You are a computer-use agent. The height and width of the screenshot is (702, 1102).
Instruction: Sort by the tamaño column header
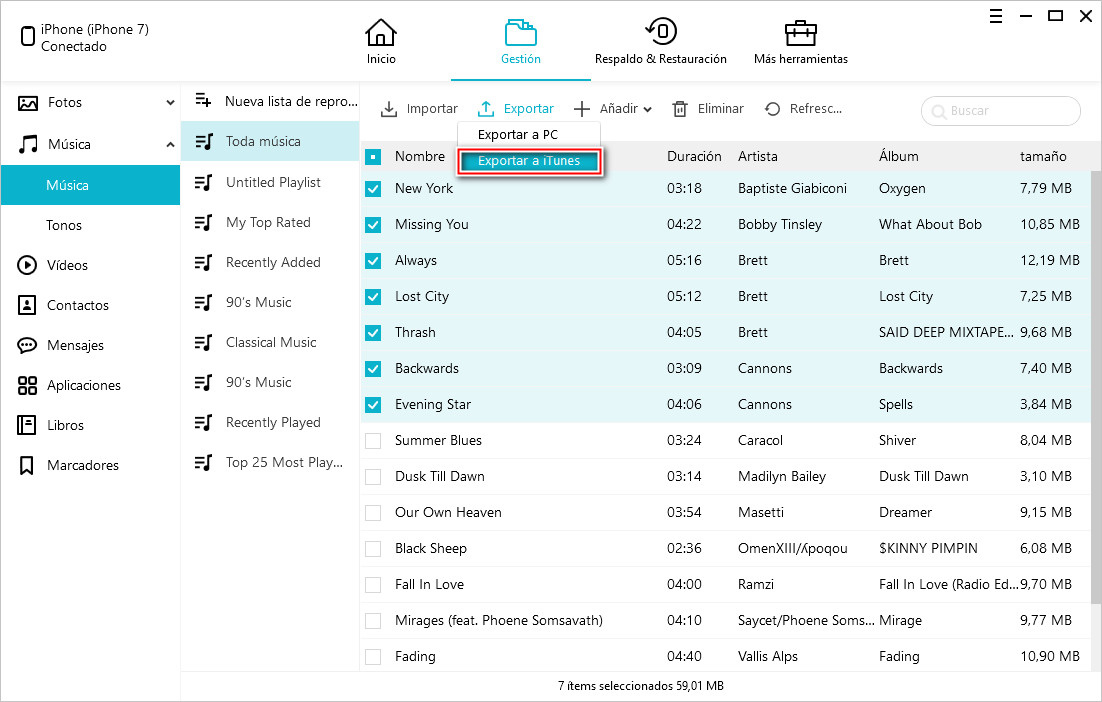pos(1043,157)
